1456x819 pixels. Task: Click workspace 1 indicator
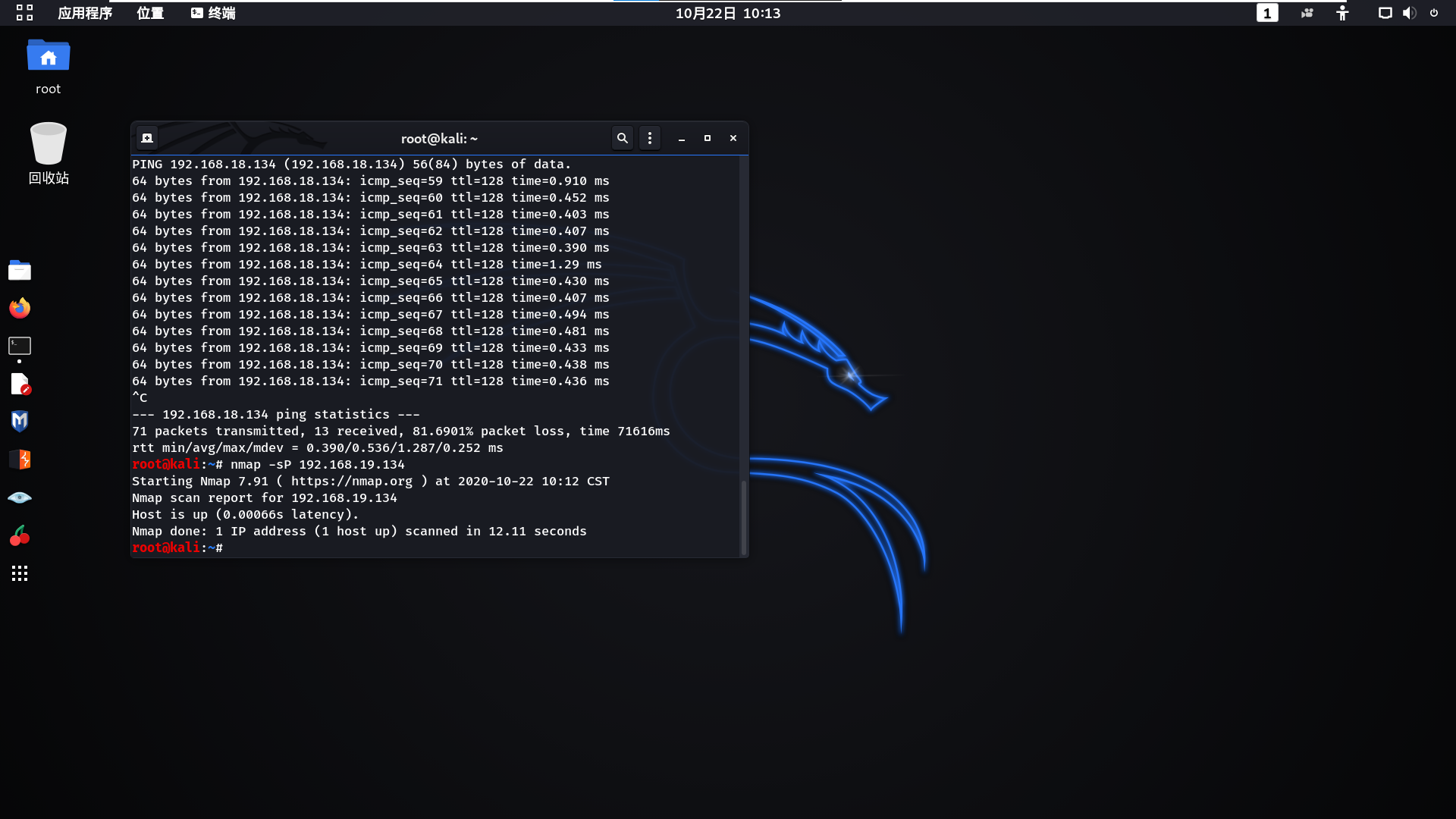pos(1266,13)
